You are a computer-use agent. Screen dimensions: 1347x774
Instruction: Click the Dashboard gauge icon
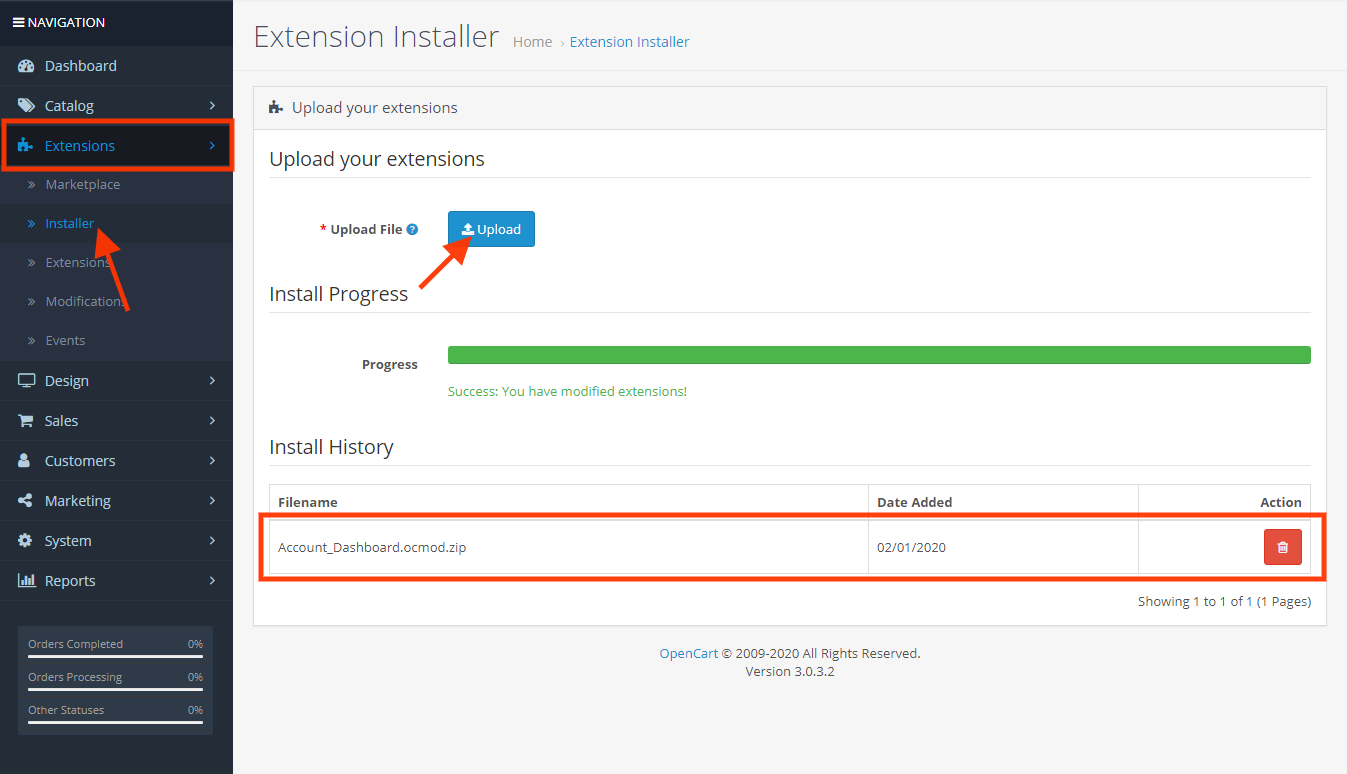(x=26, y=66)
